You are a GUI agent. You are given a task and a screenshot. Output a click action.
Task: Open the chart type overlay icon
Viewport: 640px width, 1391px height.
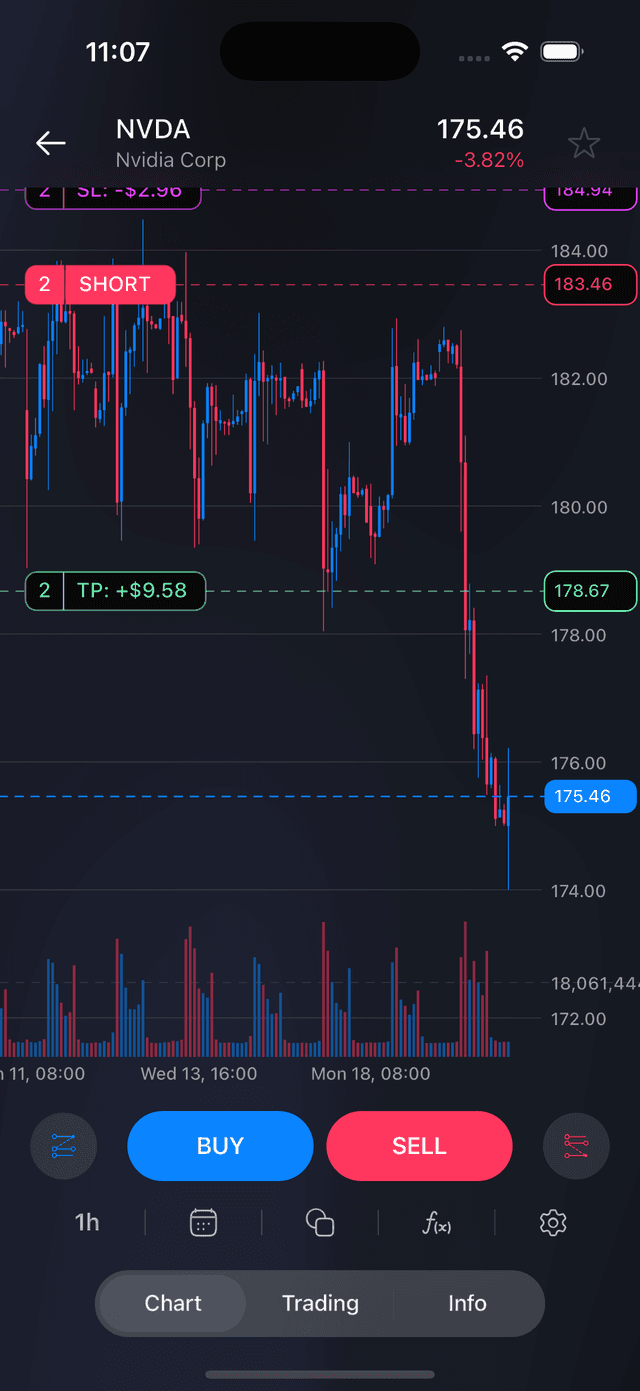pos(320,1222)
